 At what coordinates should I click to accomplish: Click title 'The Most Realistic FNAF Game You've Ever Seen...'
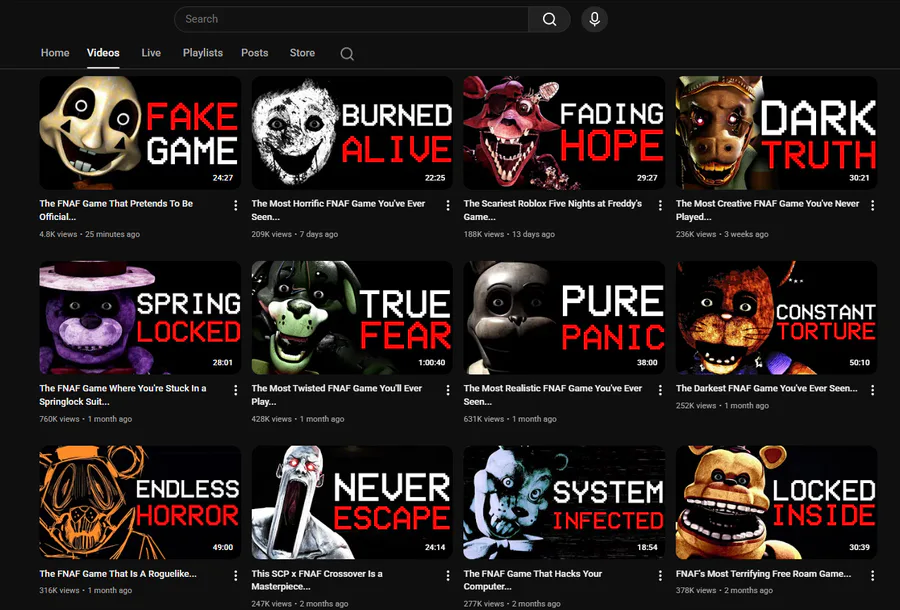pos(553,395)
